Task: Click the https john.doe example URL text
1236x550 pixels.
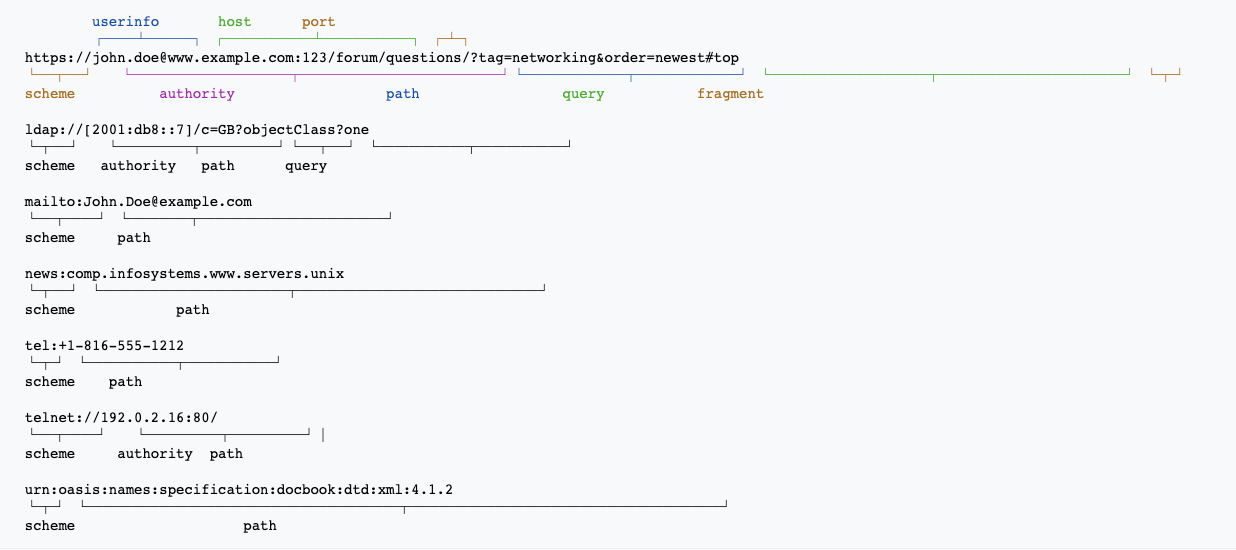Action: click(382, 58)
